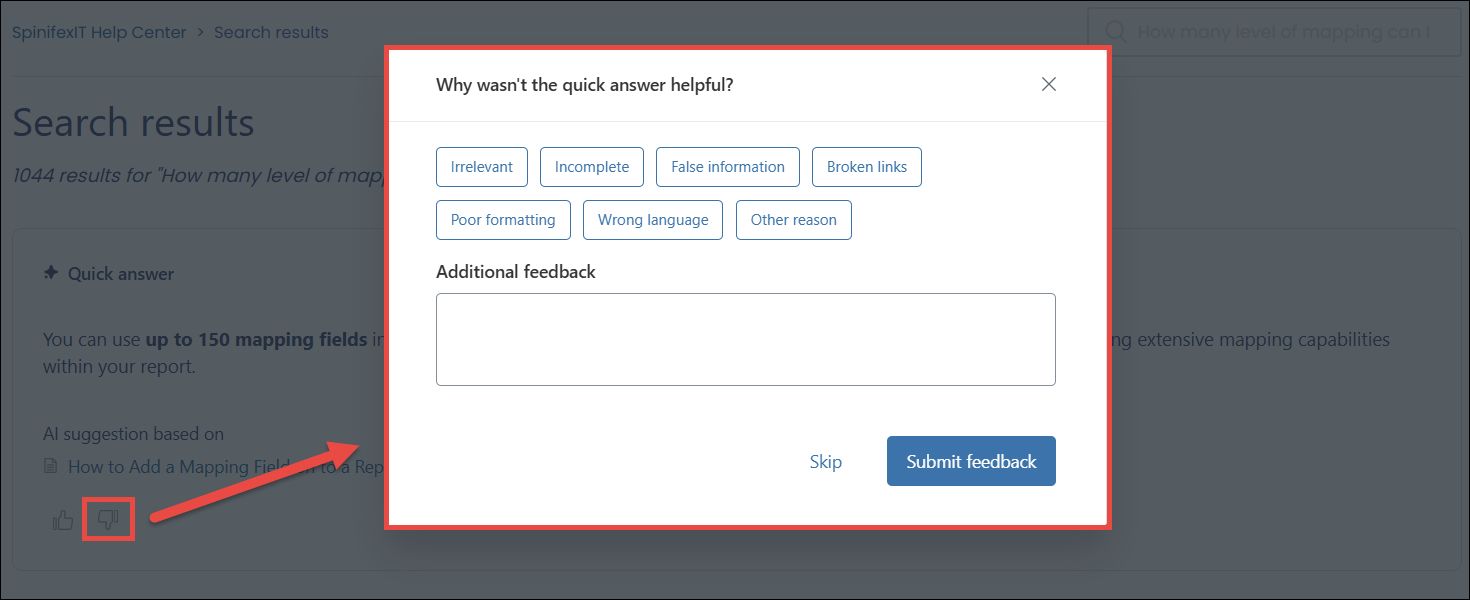Pick the Wrong language reason
The height and width of the screenshot is (600, 1470).
[x=653, y=220]
